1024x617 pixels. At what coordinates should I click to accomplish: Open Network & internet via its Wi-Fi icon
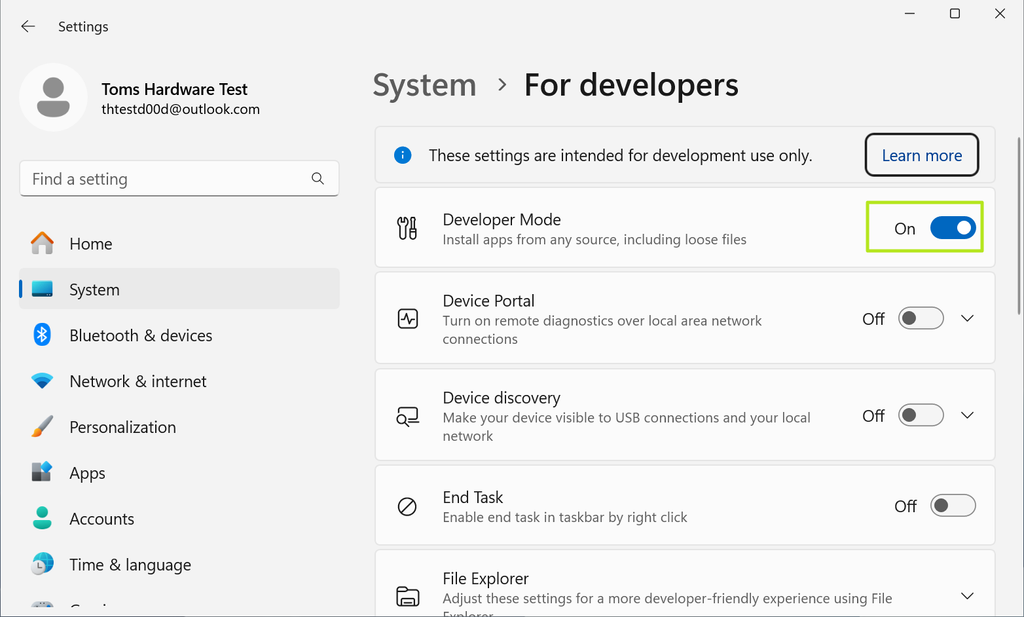tap(42, 381)
